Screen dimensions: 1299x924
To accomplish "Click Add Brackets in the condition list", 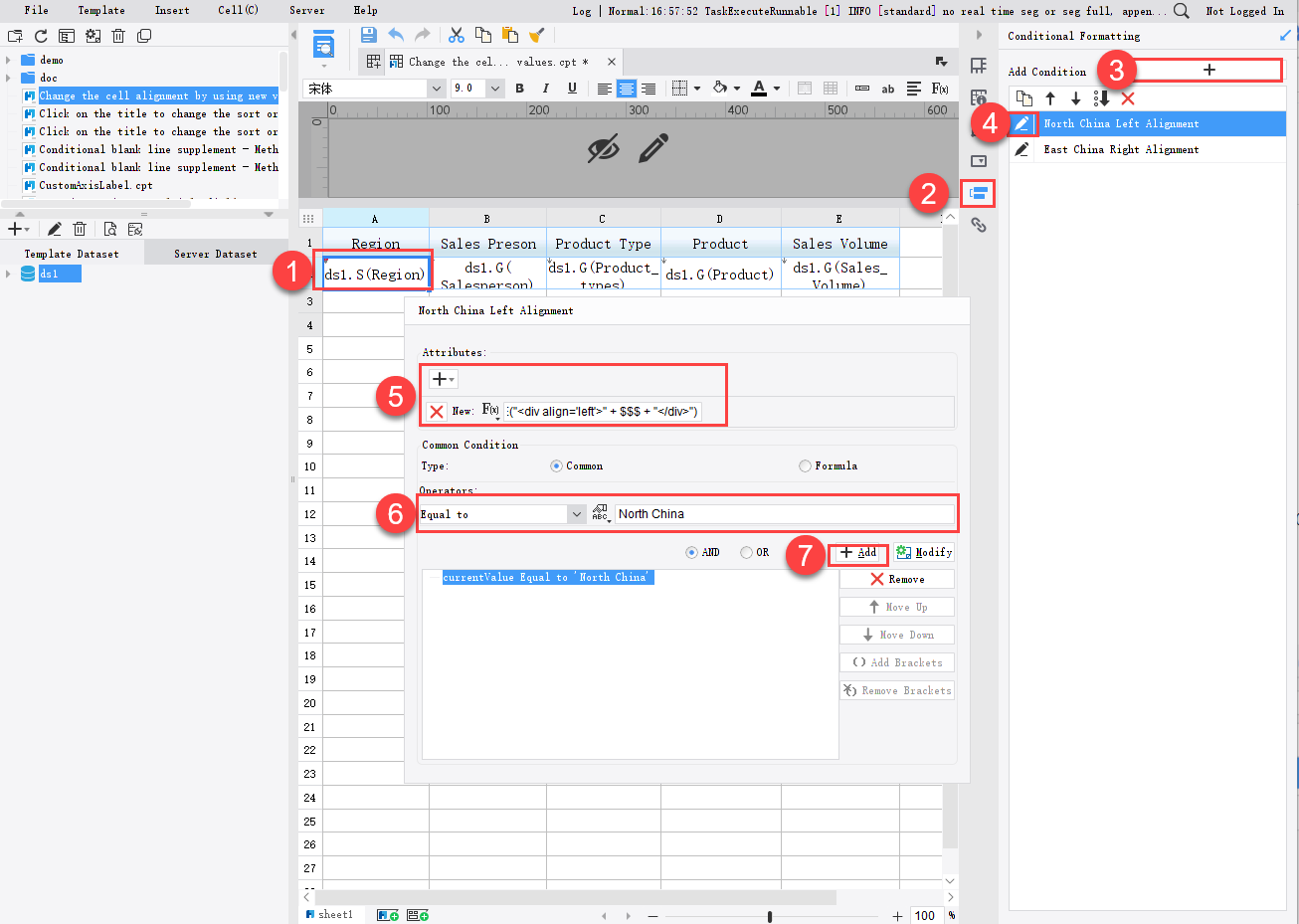I will (896, 661).
